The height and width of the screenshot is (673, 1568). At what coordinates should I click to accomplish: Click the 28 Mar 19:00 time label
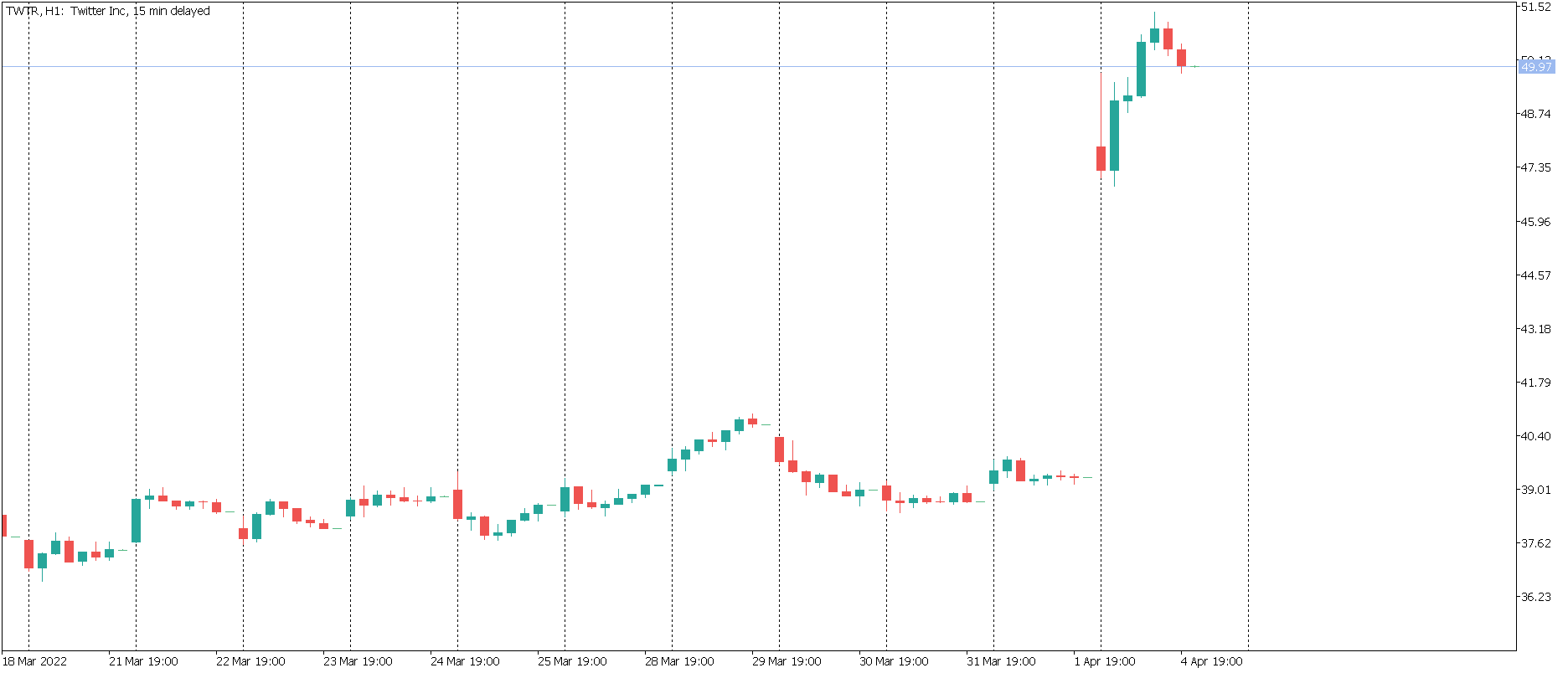pos(679,661)
